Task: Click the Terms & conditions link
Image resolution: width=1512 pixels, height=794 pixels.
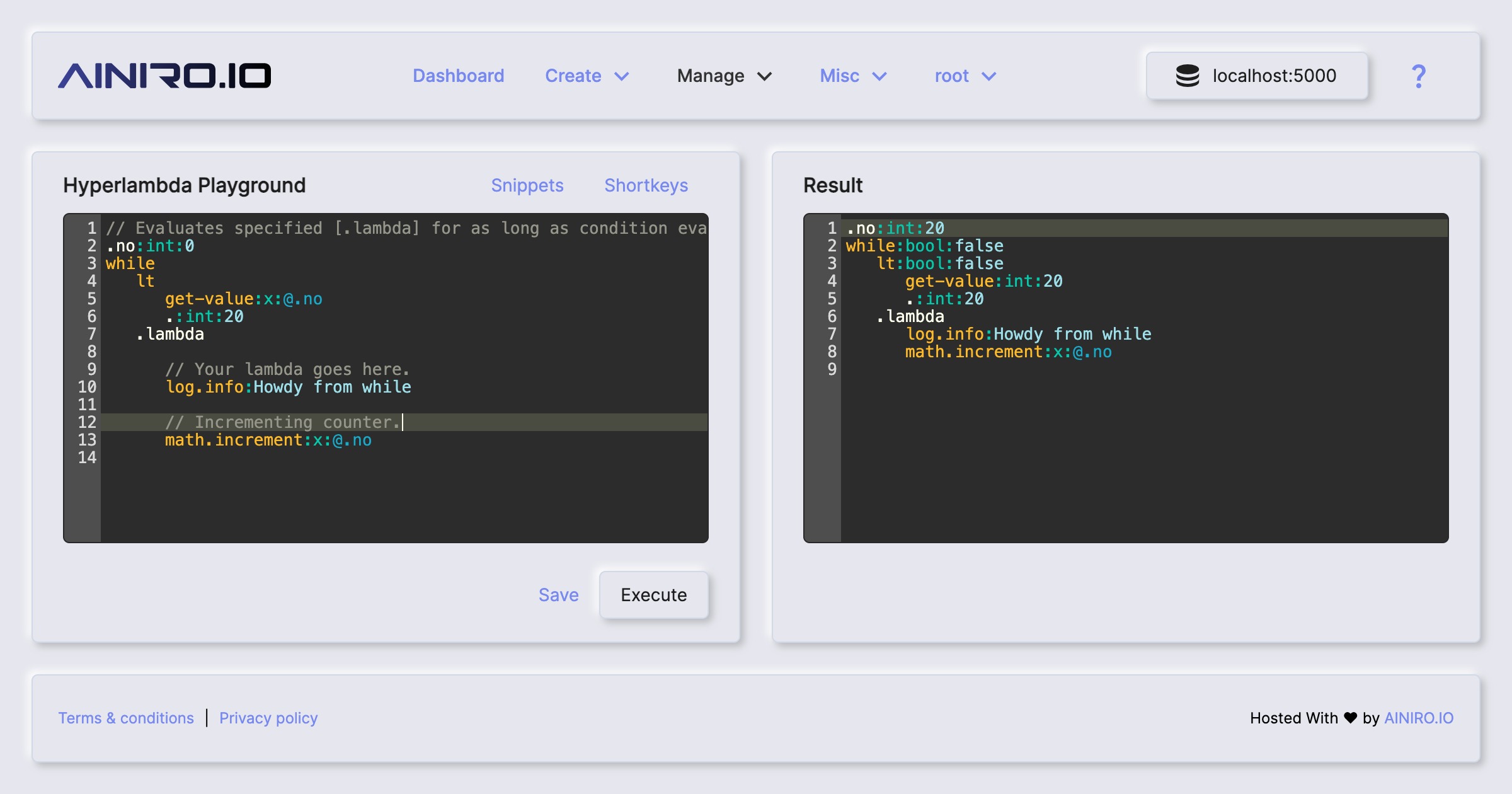Action: coord(125,717)
